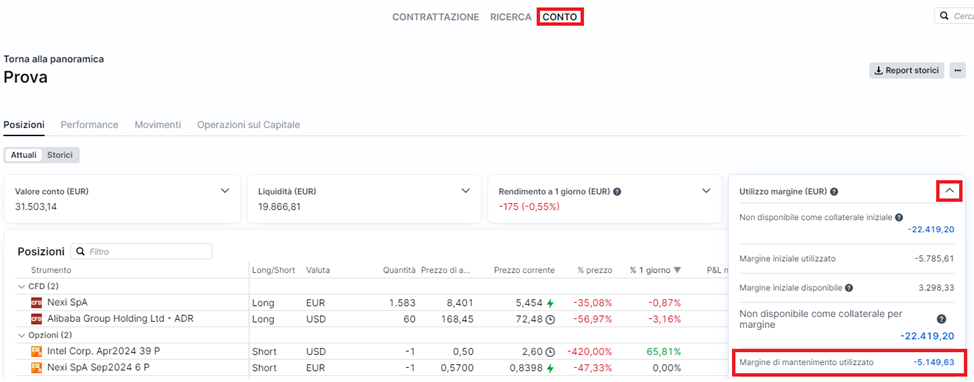This screenshot has height=382, width=974.
Task: Switch positions view to Storici
Action: point(60,155)
